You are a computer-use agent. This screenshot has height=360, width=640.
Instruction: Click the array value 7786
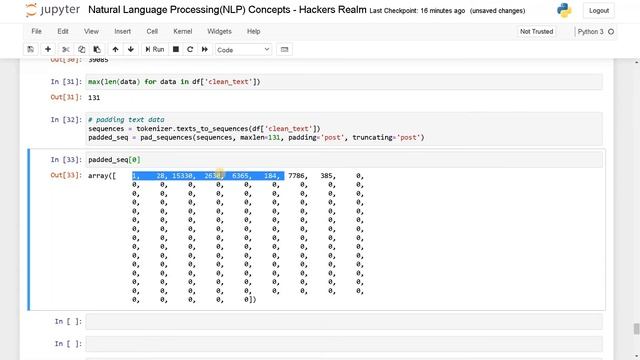[x=296, y=176]
